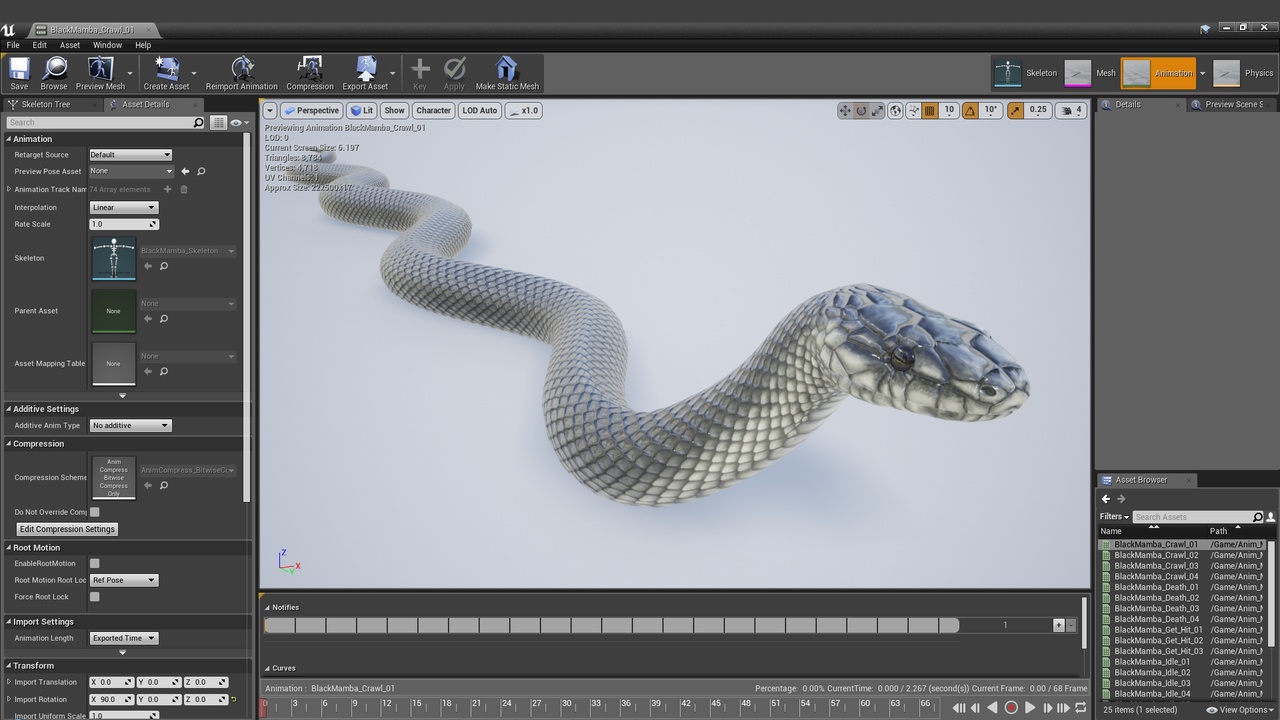Open the Additive Anim Type dropdown
The image size is (1280, 720).
[x=131, y=426]
